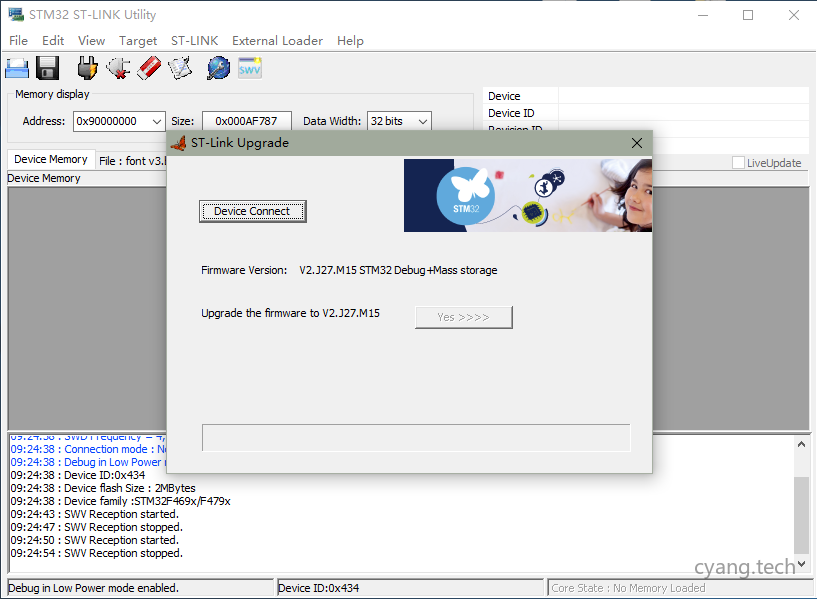
Task: Click the Disconnect from target icon
Action: coord(118,68)
